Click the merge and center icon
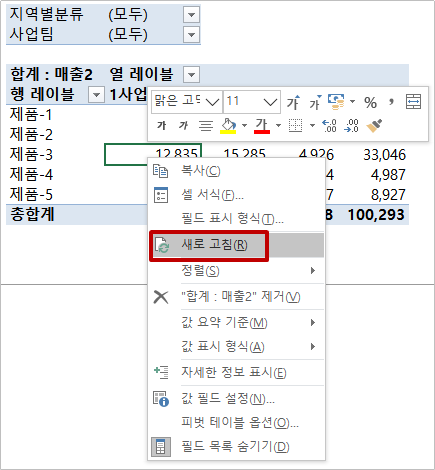Screen dimensions: 435x470 click(x=413, y=102)
